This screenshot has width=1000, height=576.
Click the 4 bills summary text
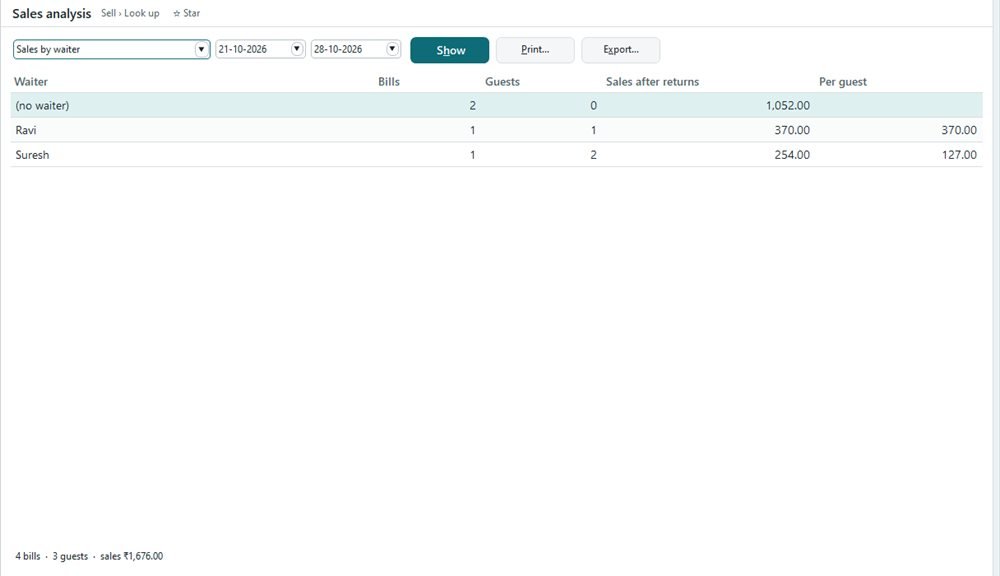pos(27,556)
